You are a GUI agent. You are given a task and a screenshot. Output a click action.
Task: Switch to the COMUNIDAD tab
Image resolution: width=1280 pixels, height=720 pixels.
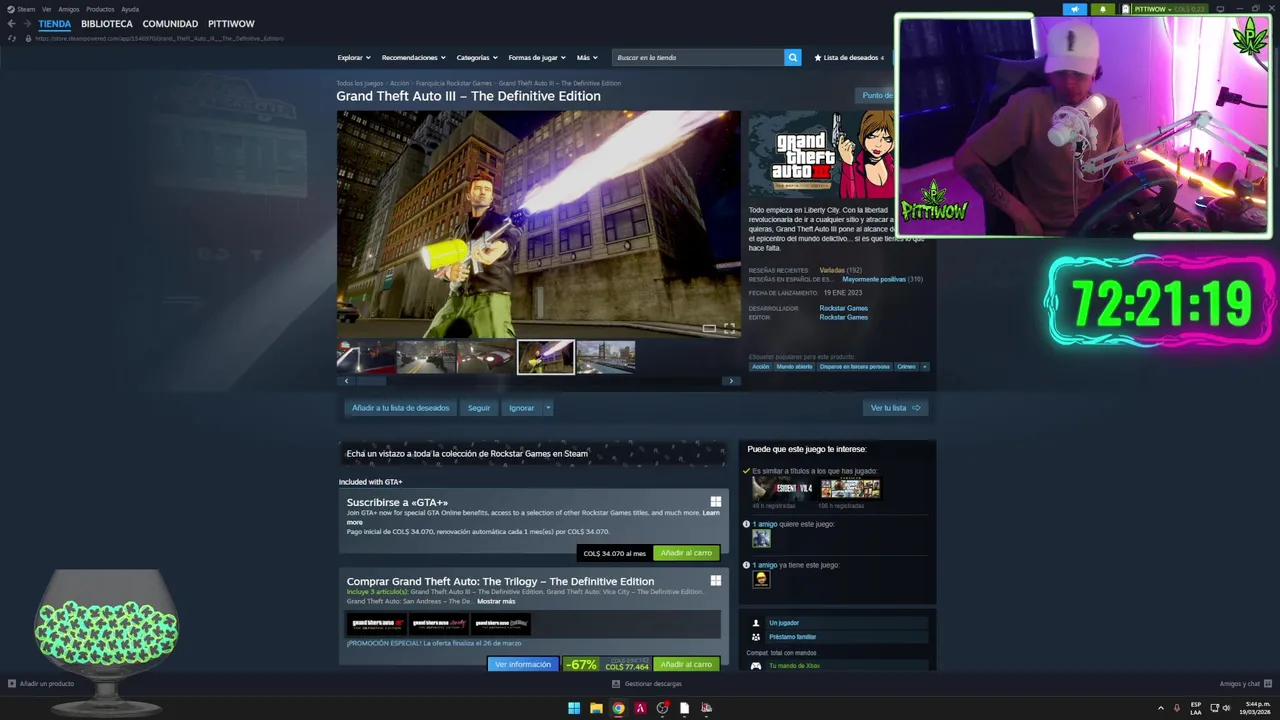point(170,24)
